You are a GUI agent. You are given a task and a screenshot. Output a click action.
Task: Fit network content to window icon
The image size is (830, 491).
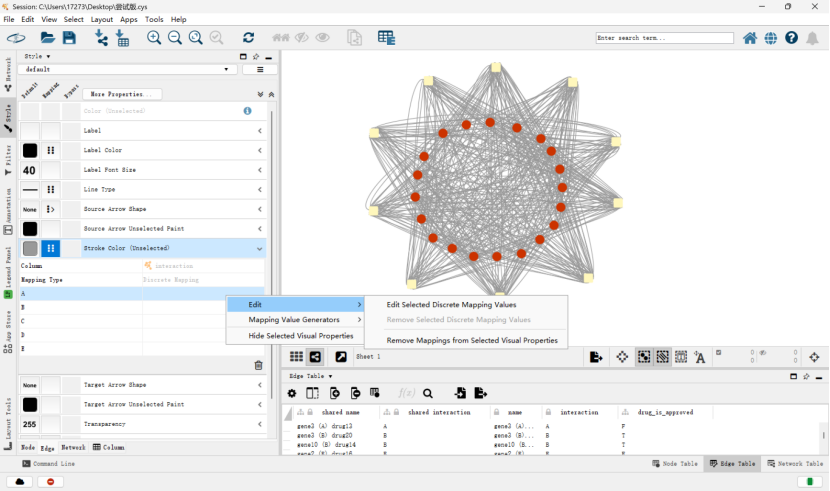coord(195,38)
